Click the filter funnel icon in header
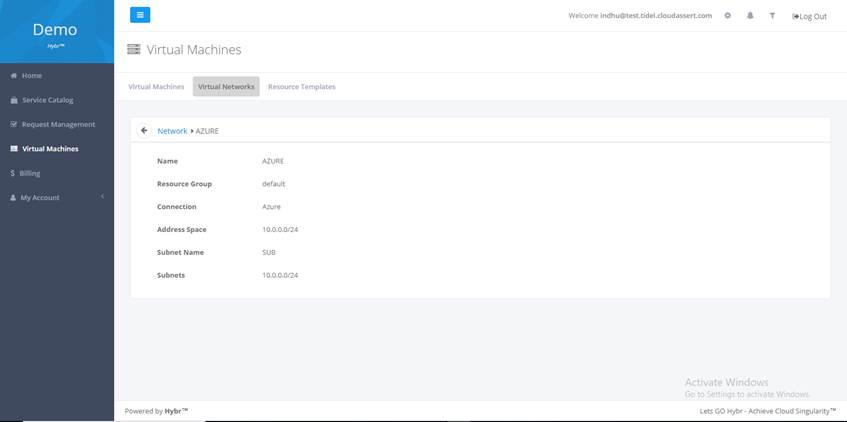 [772, 16]
